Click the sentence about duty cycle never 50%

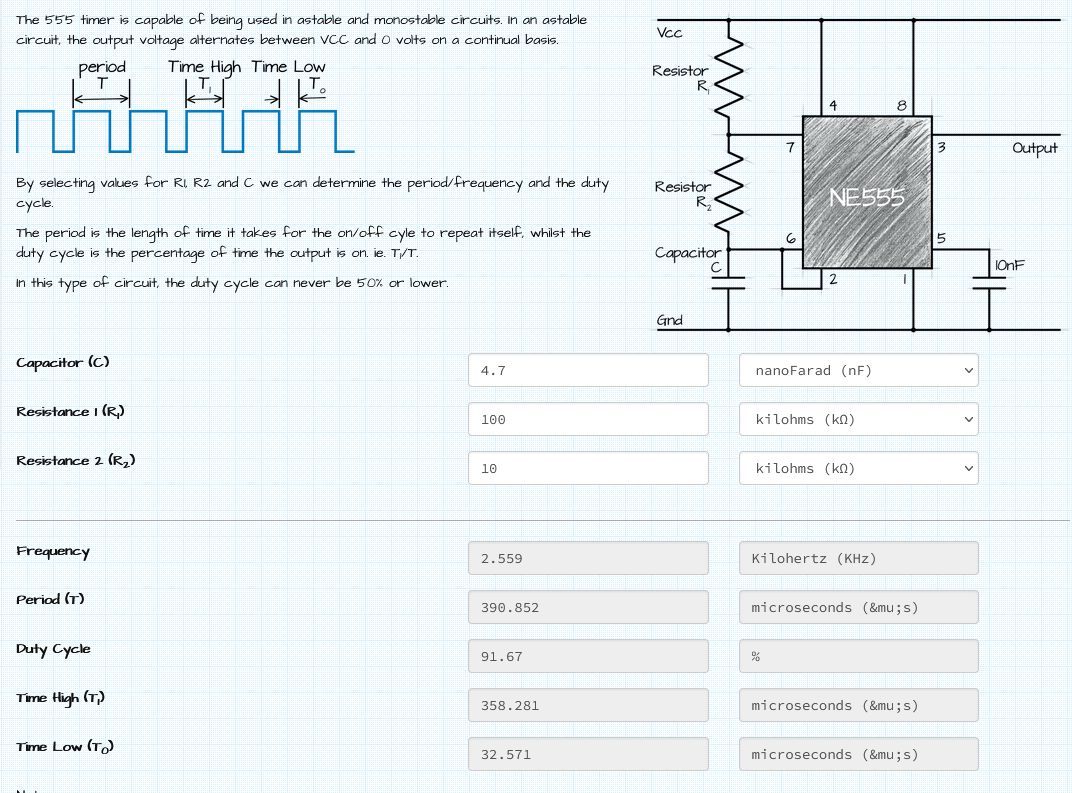(232, 282)
